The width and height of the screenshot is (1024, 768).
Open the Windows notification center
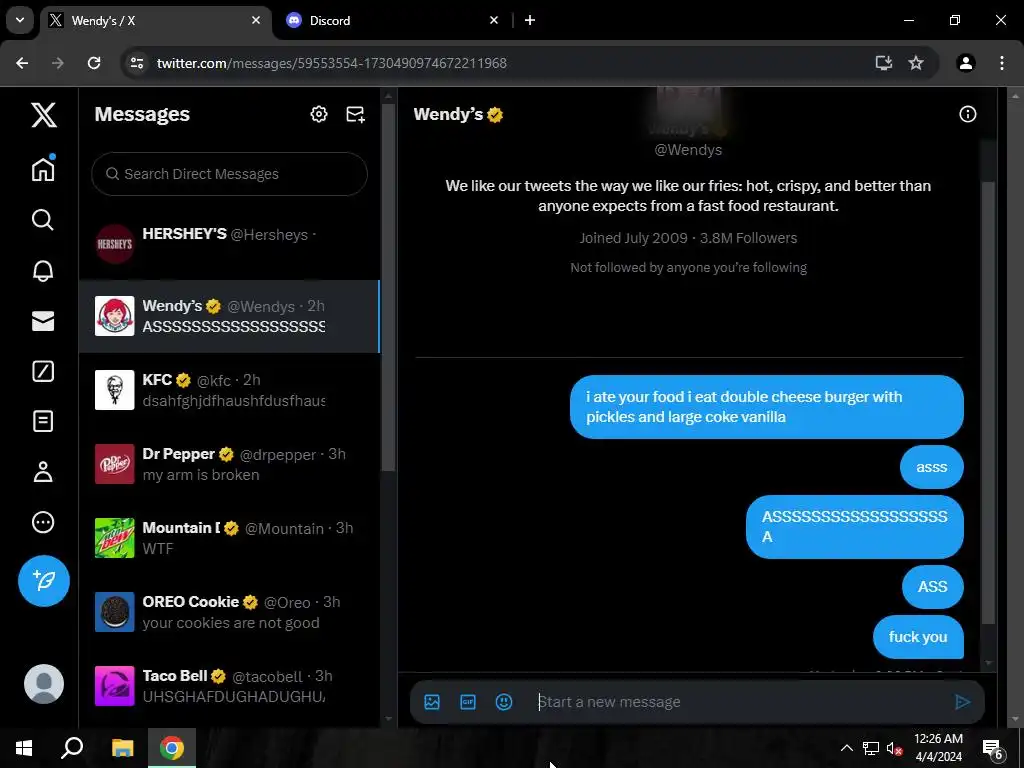992,748
